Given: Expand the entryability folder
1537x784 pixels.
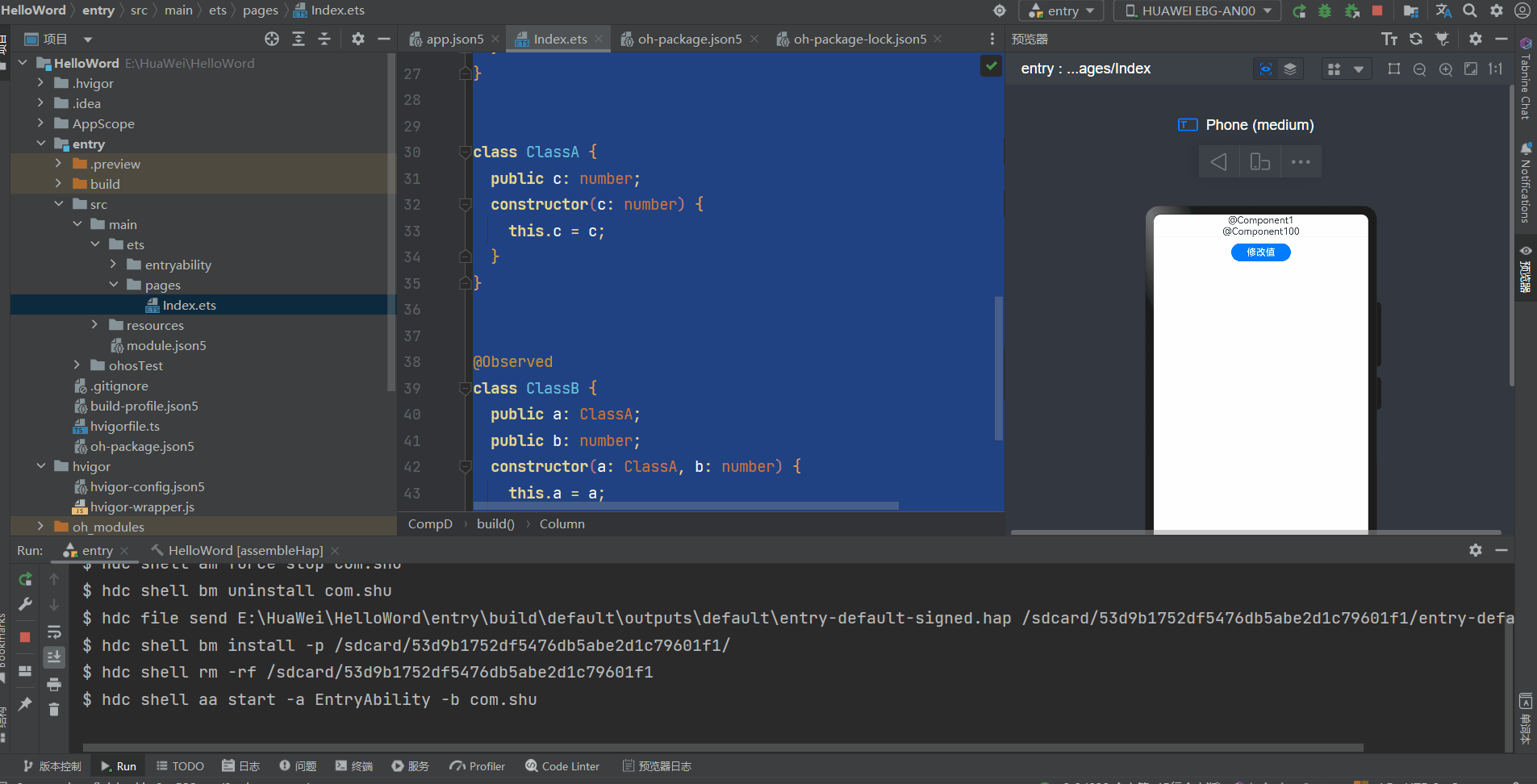Looking at the screenshot, I should tap(113, 265).
